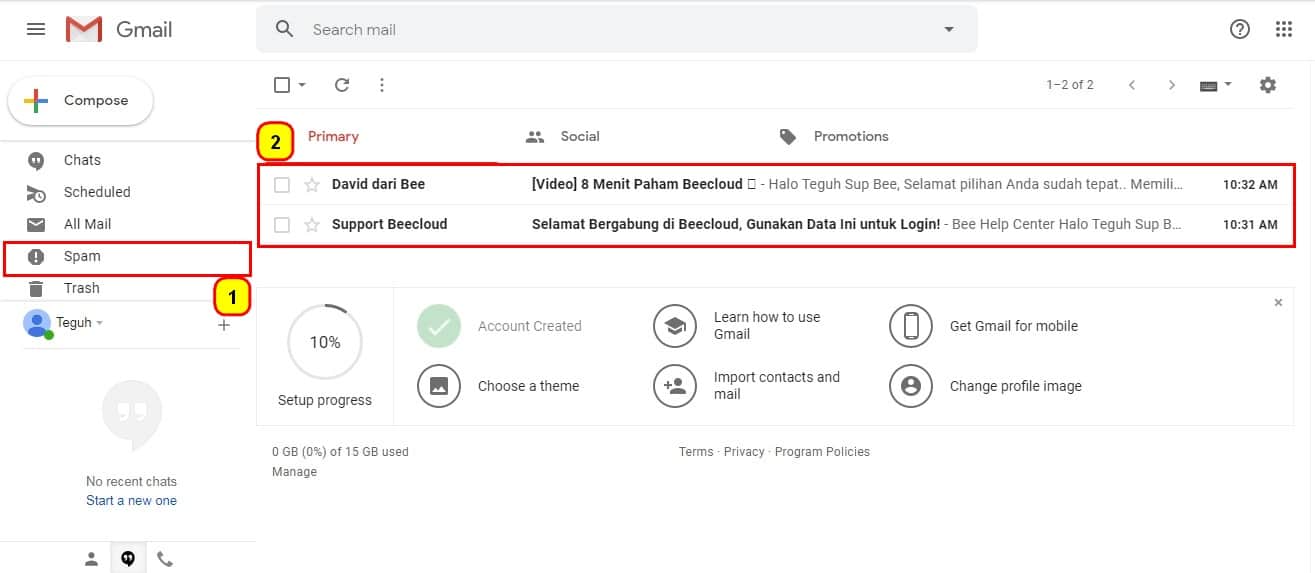Click the help question mark icon
Viewport: 1315px width, 573px height.
point(1240,30)
